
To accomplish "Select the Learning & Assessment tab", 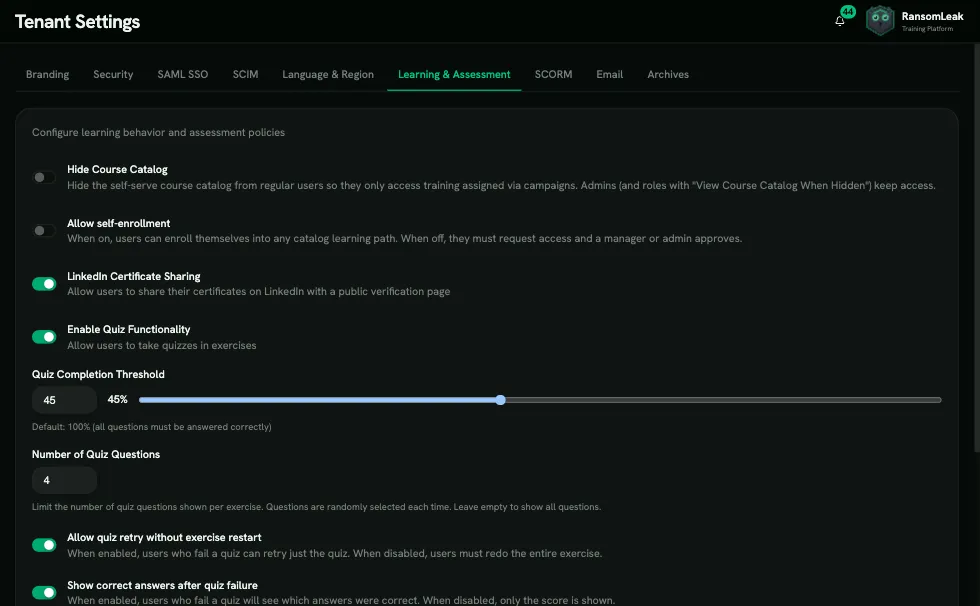I will [x=454, y=74].
